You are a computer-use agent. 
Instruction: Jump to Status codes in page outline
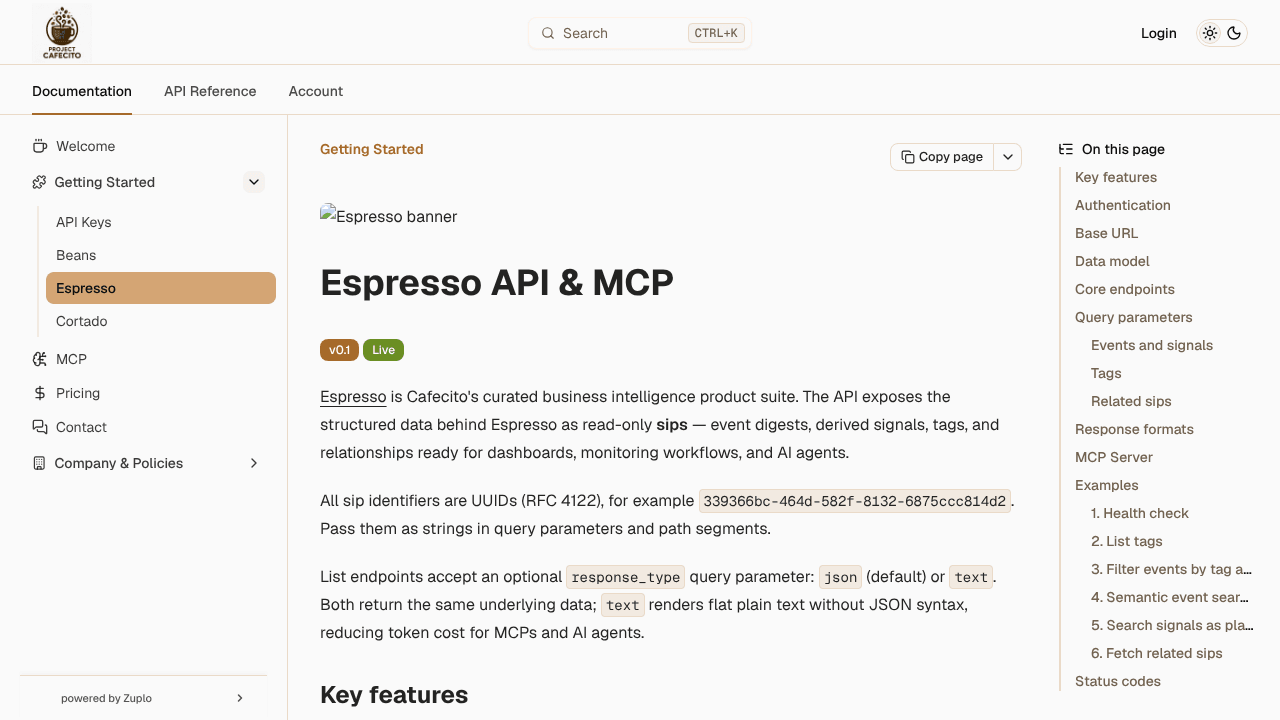click(1118, 681)
